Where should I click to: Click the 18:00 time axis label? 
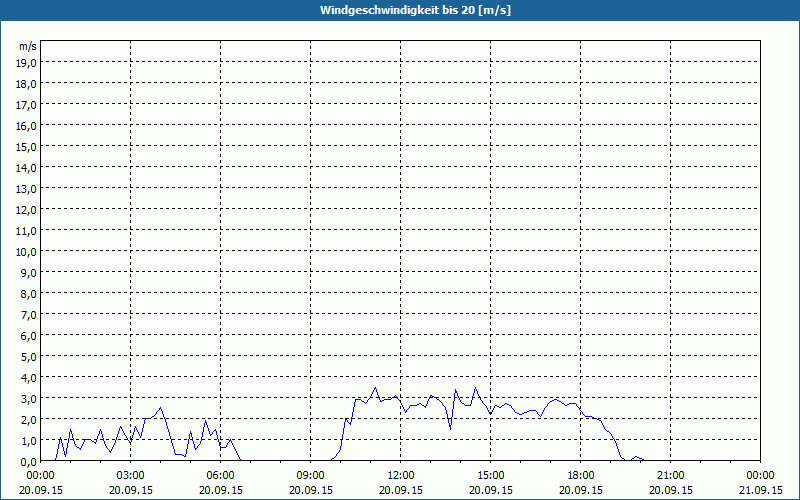pyautogui.click(x=581, y=476)
